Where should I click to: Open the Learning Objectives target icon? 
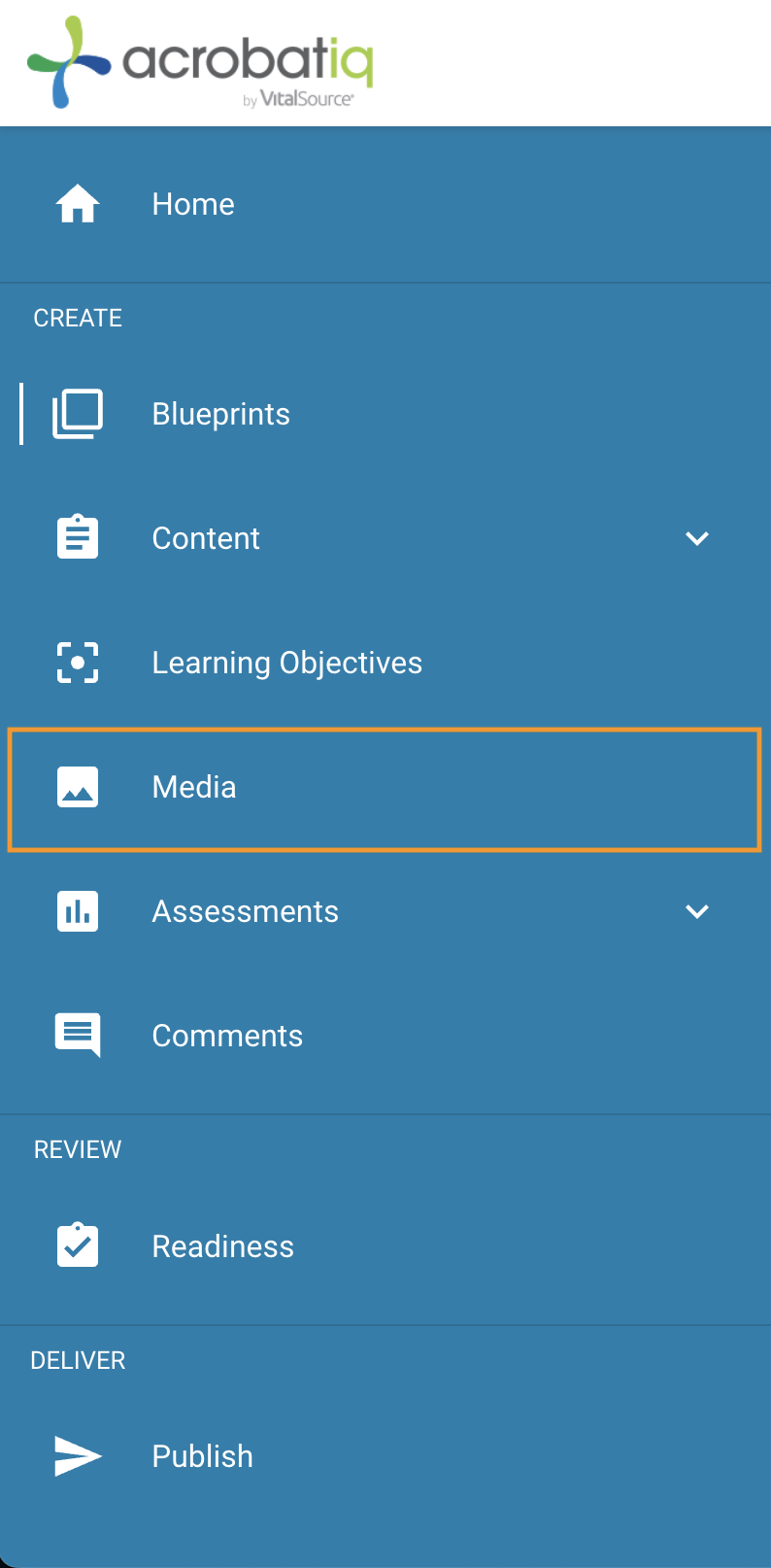tap(78, 663)
